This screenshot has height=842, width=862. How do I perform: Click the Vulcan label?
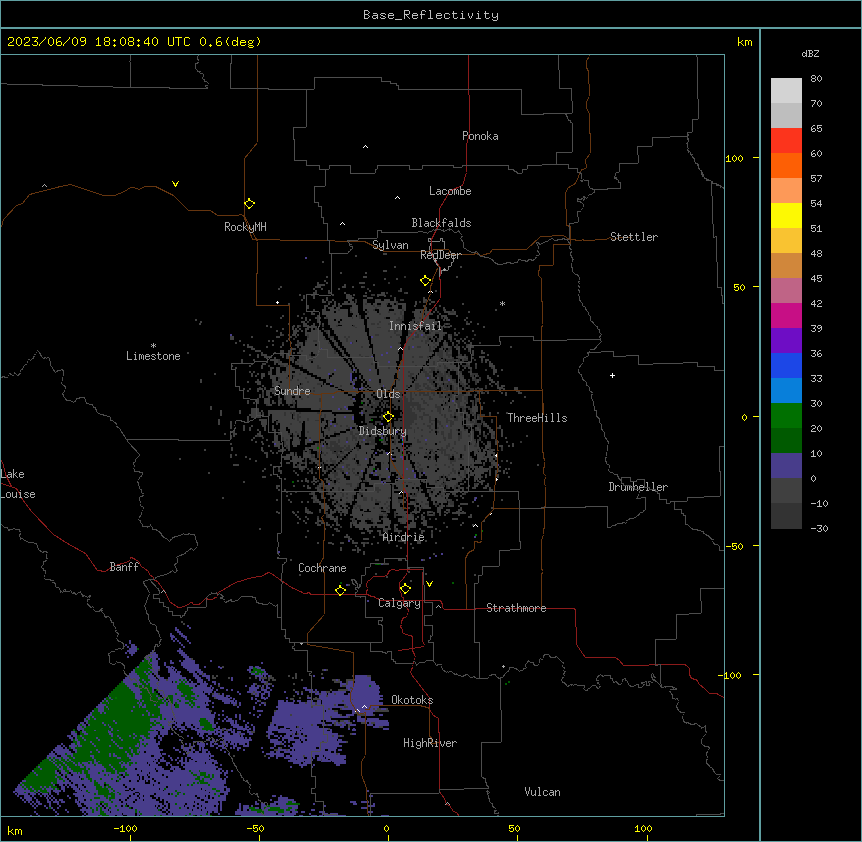[x=543, y=792]
